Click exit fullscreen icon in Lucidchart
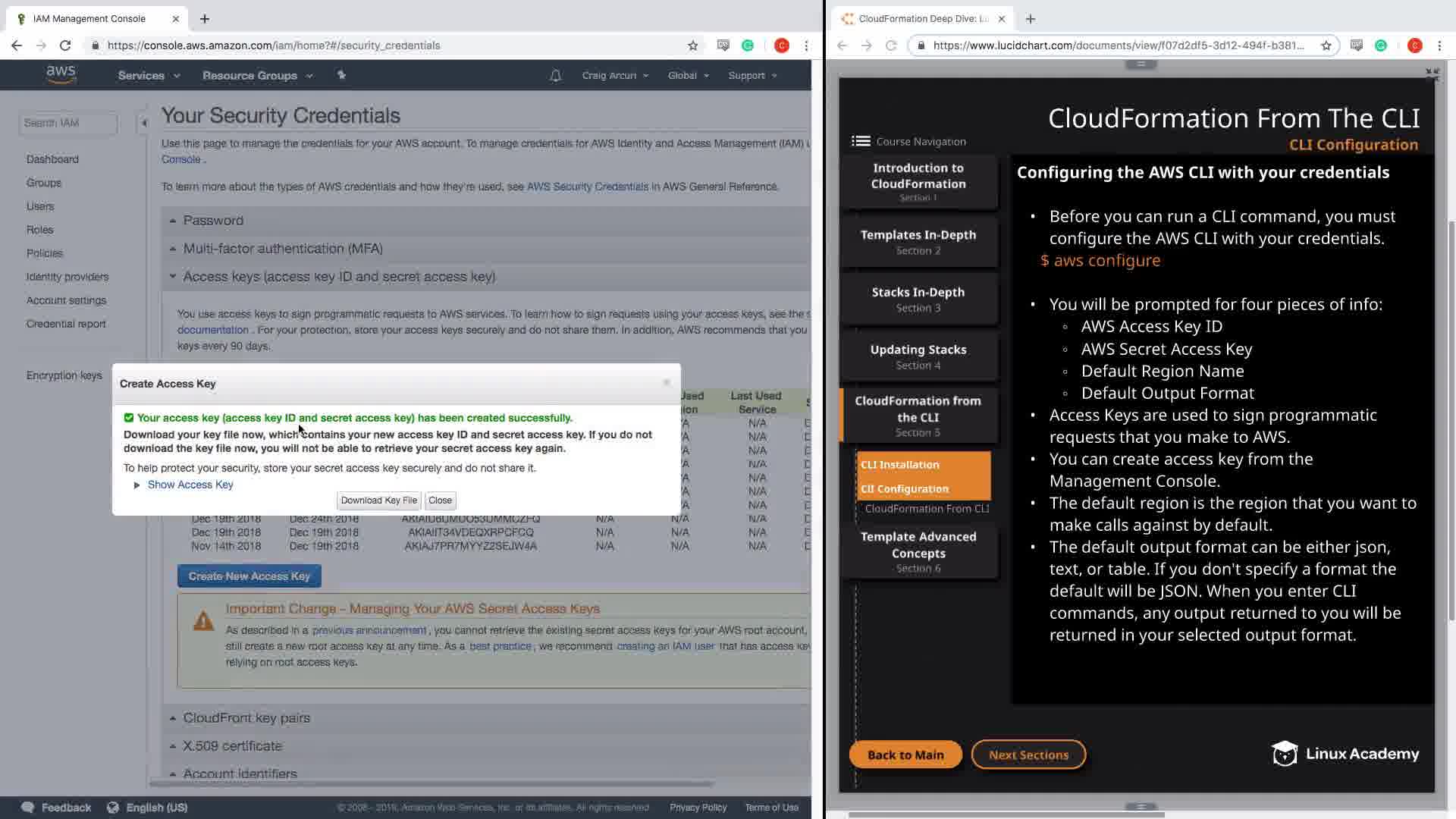 click(1432, 74)
